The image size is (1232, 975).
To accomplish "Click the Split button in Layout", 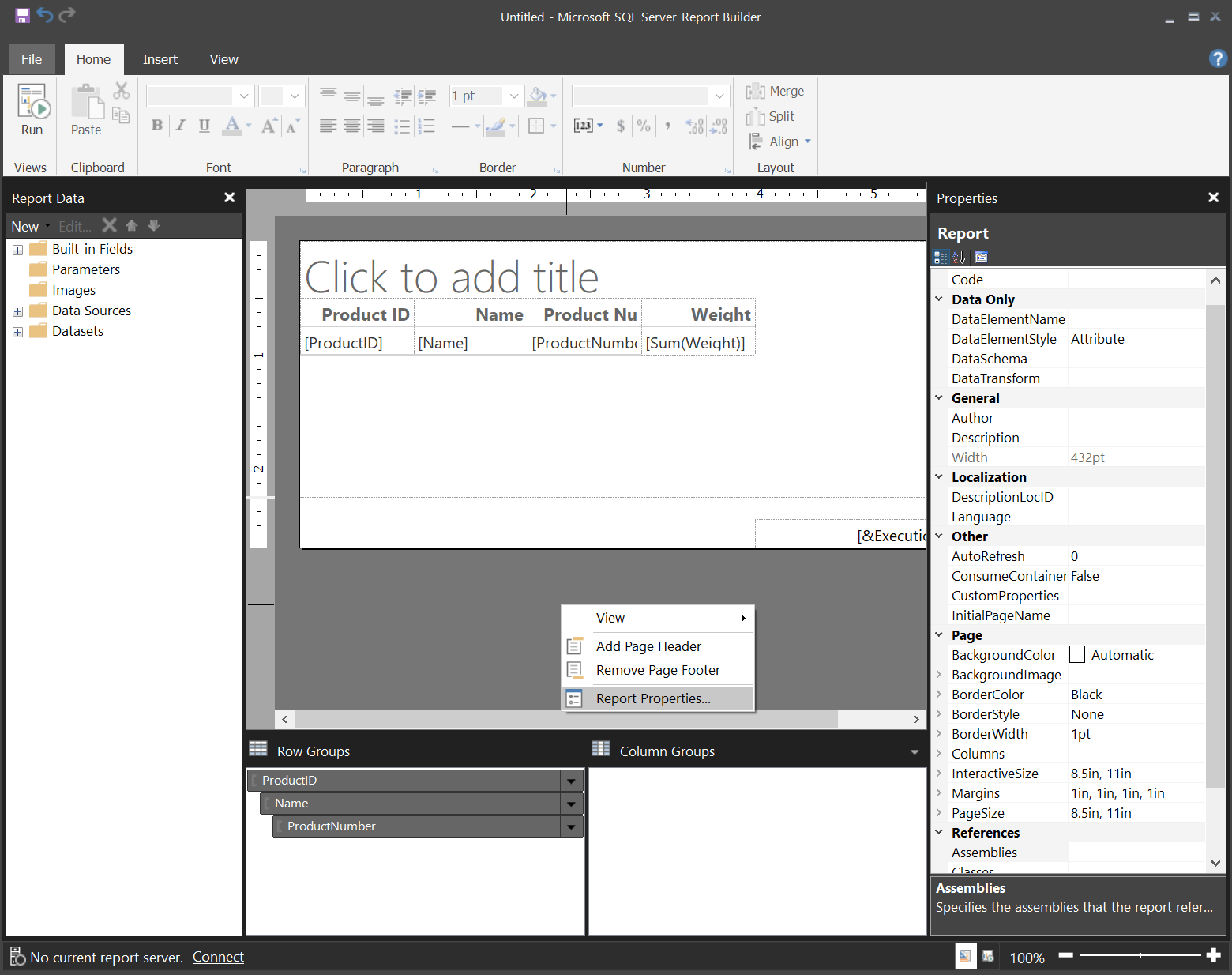I will [771, 116].
